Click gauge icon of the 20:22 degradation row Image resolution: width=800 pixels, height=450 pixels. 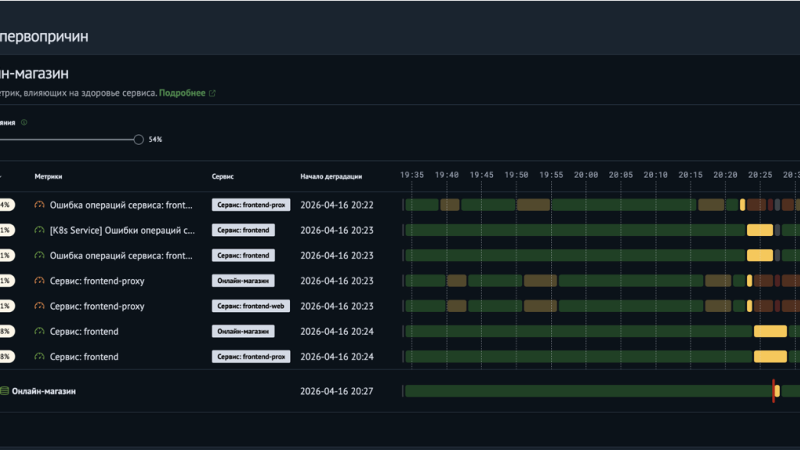click(39, 205)
